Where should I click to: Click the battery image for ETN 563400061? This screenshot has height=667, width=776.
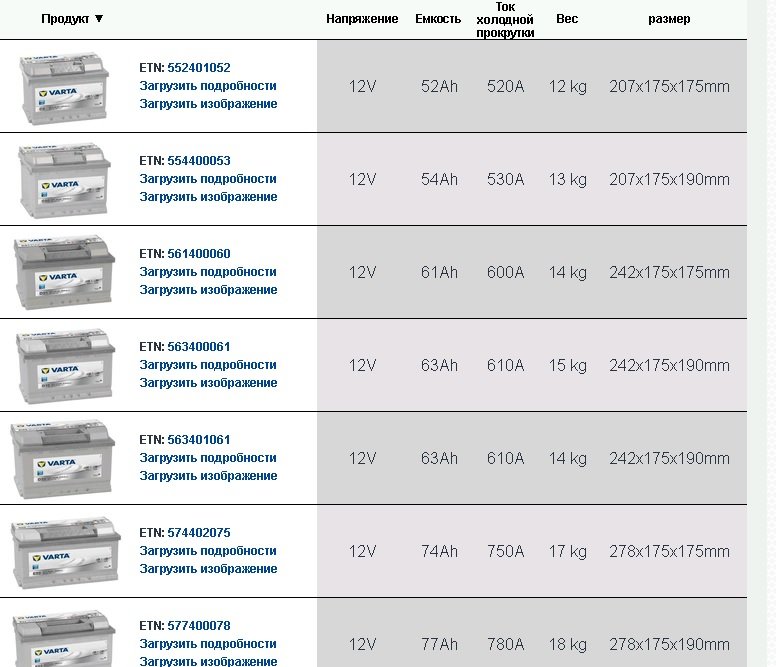(64, 366)
